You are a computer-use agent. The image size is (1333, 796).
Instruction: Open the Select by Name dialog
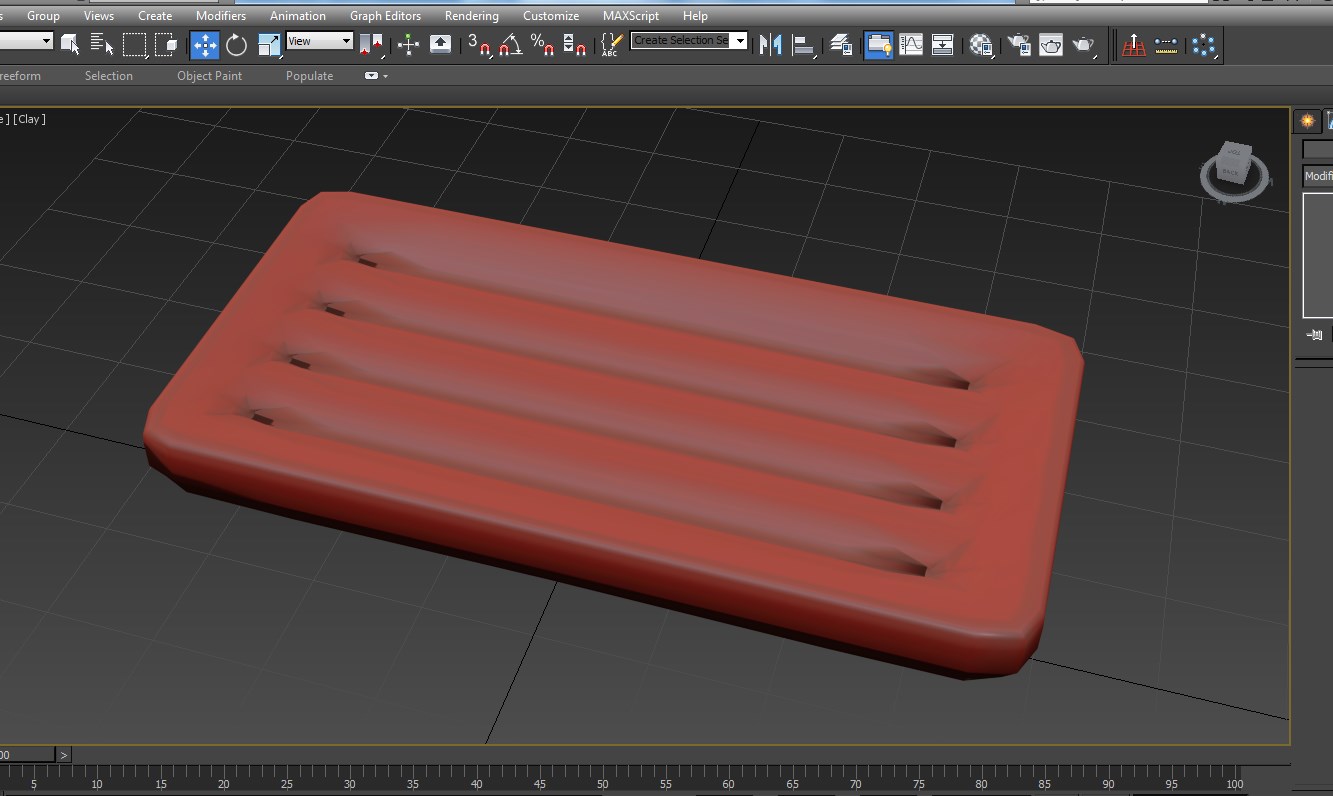click(x=101, y=45)
